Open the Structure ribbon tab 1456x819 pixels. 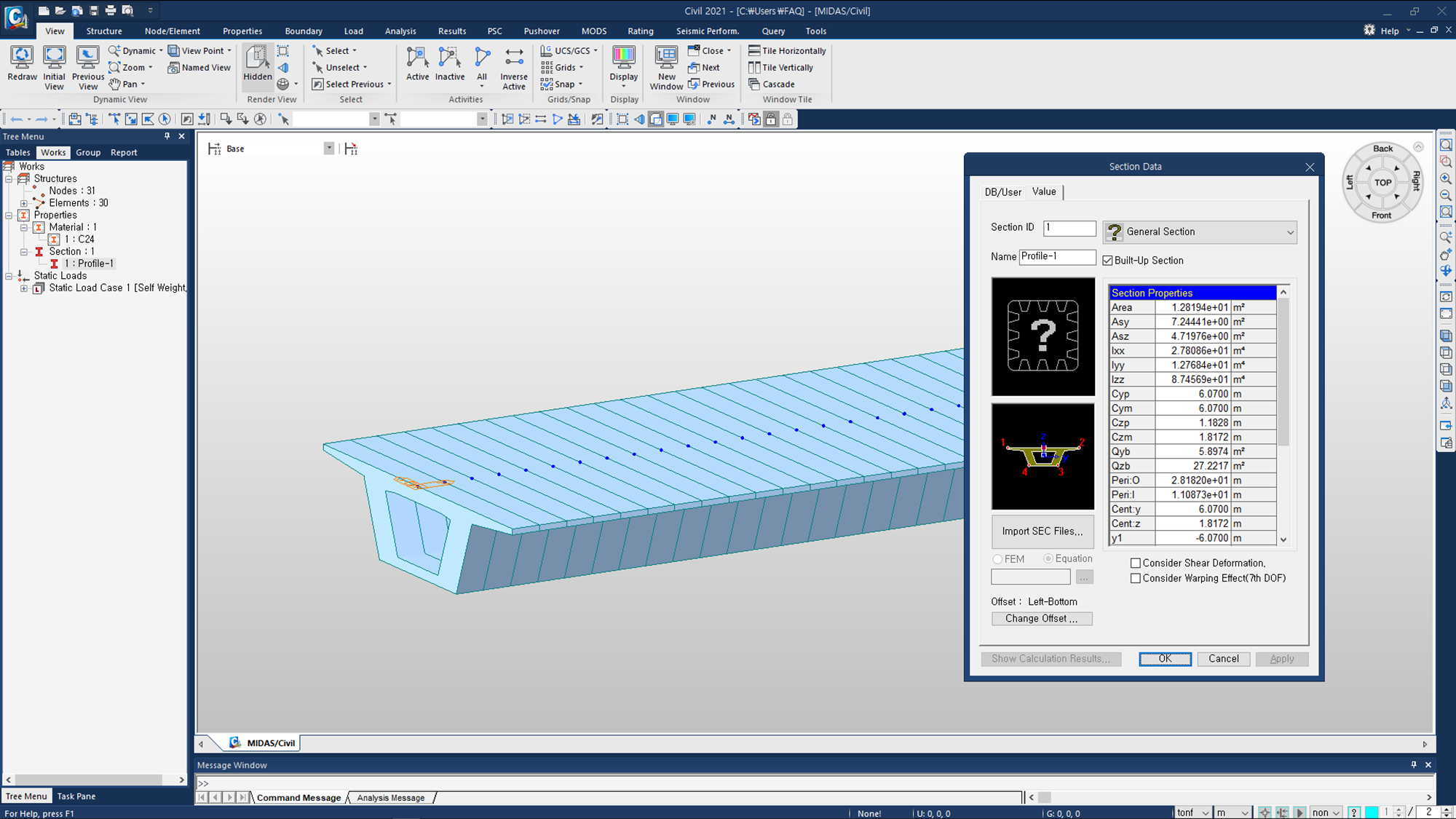(x=104, y=31)
